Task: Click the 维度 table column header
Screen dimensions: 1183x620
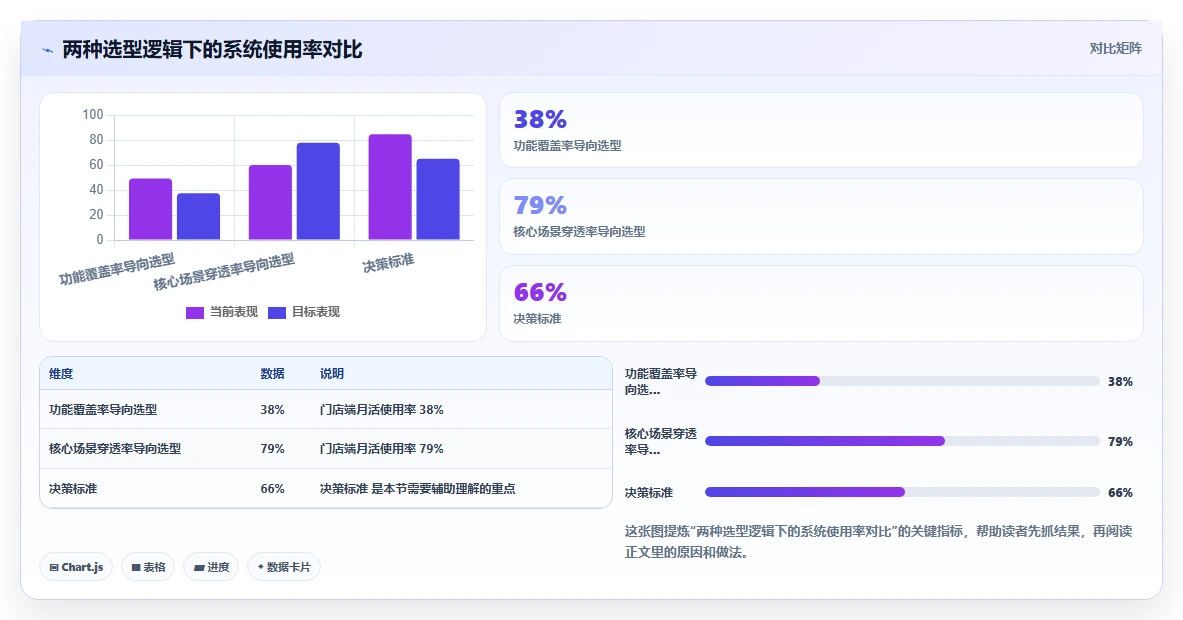Action: click(x=61, y=373)
